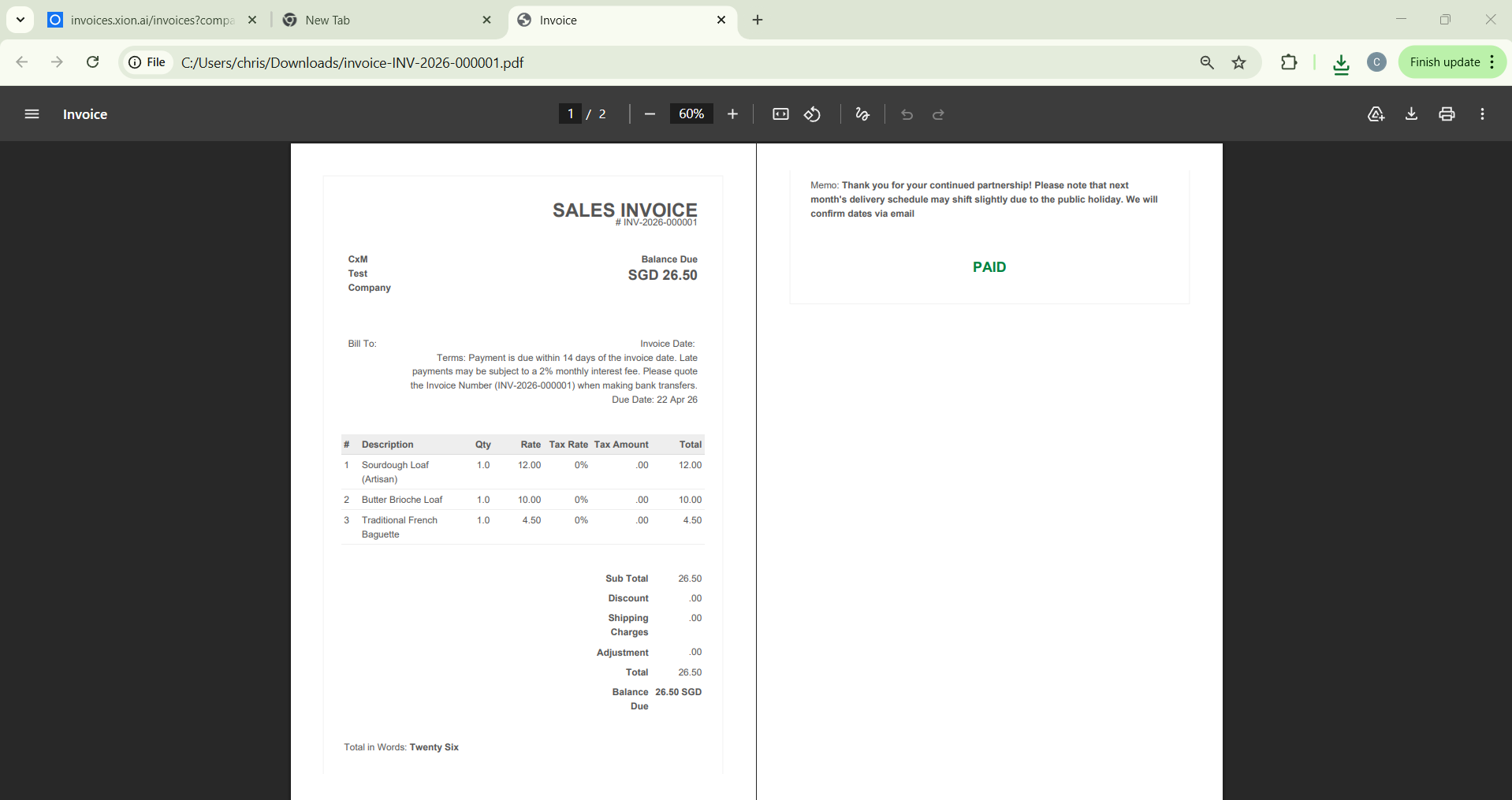
Task: Edit the page number field
Action: 570,114
